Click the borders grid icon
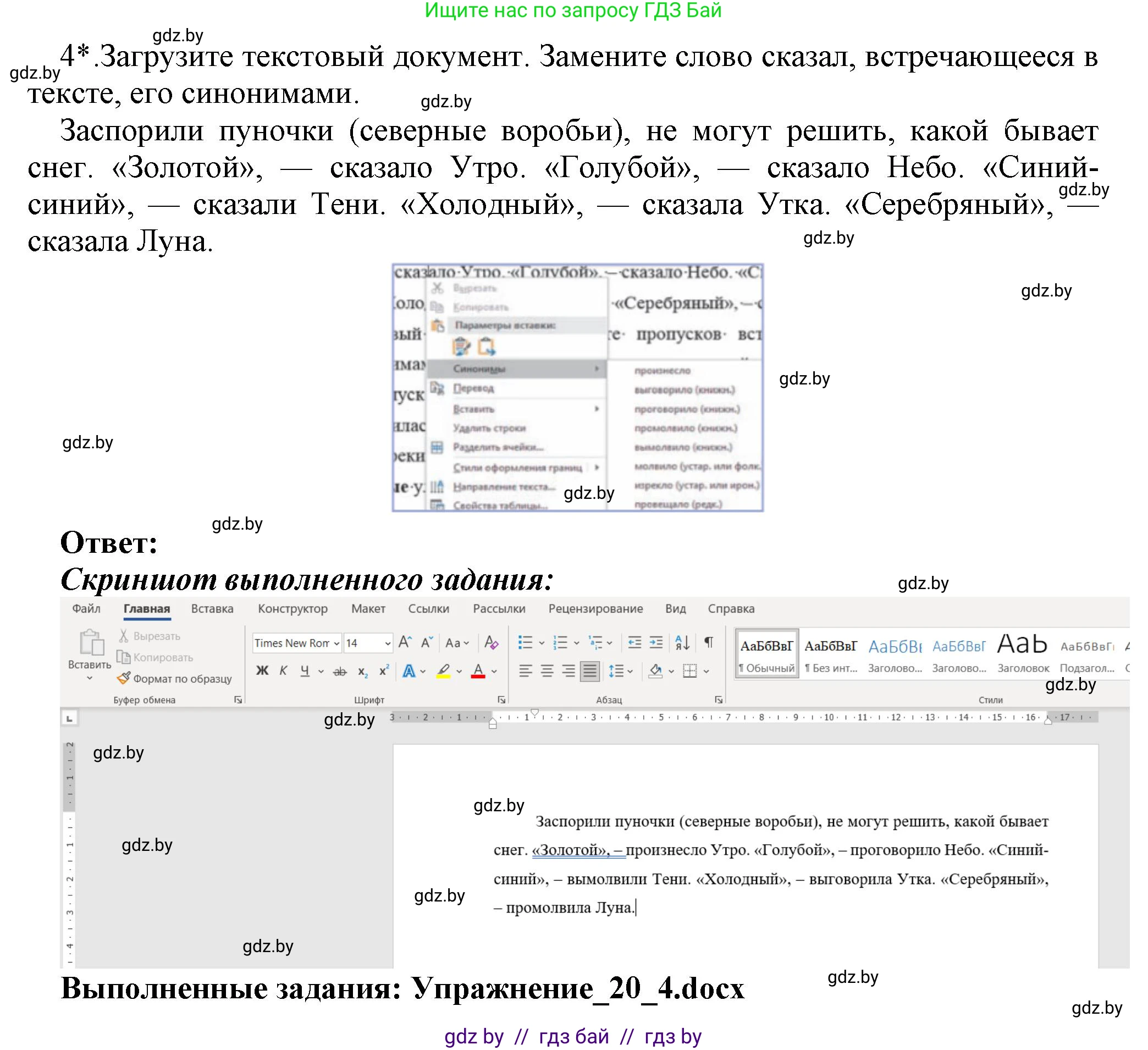Screen dimensions: 1148x1050 point(689,671)
